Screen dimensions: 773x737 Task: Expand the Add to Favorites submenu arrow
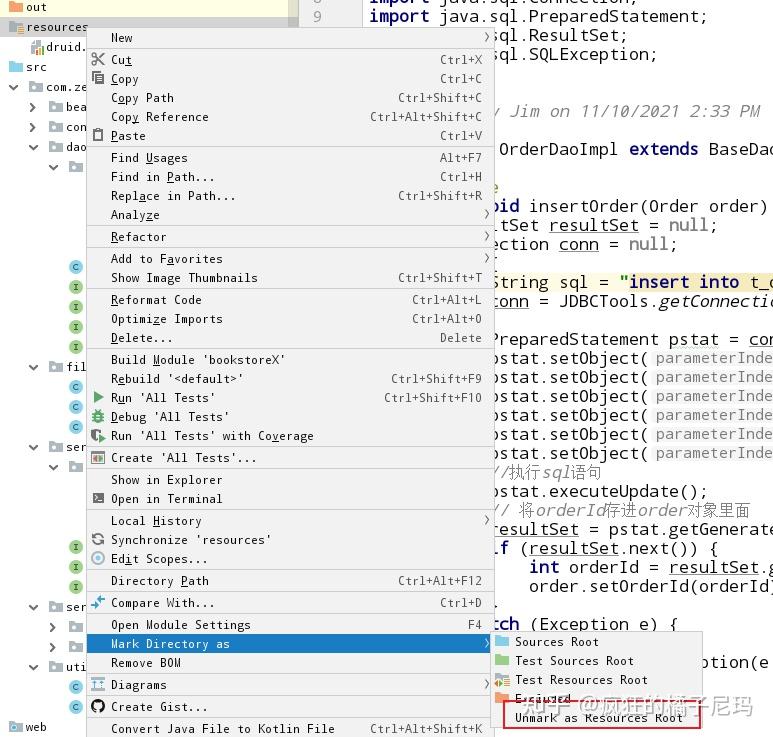pyautogui.click(x=486, y=258)
